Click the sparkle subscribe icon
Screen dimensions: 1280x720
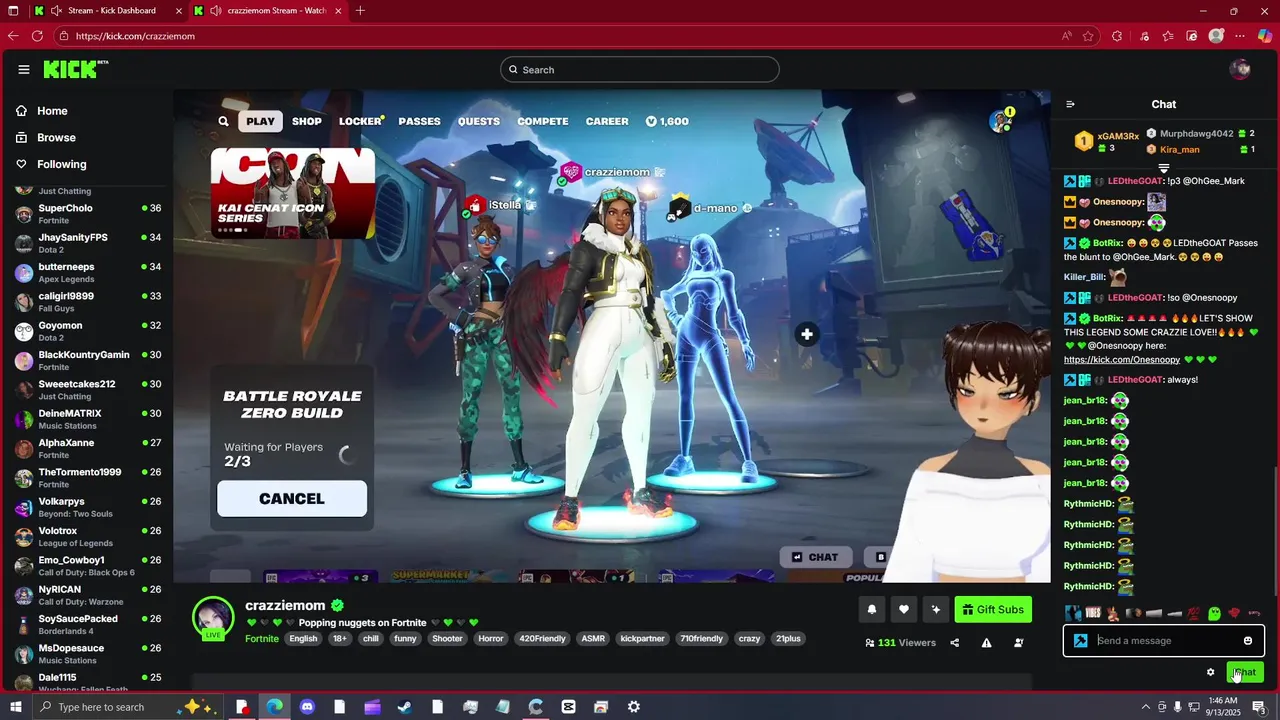pyautogui.click(x=936, y=609)
